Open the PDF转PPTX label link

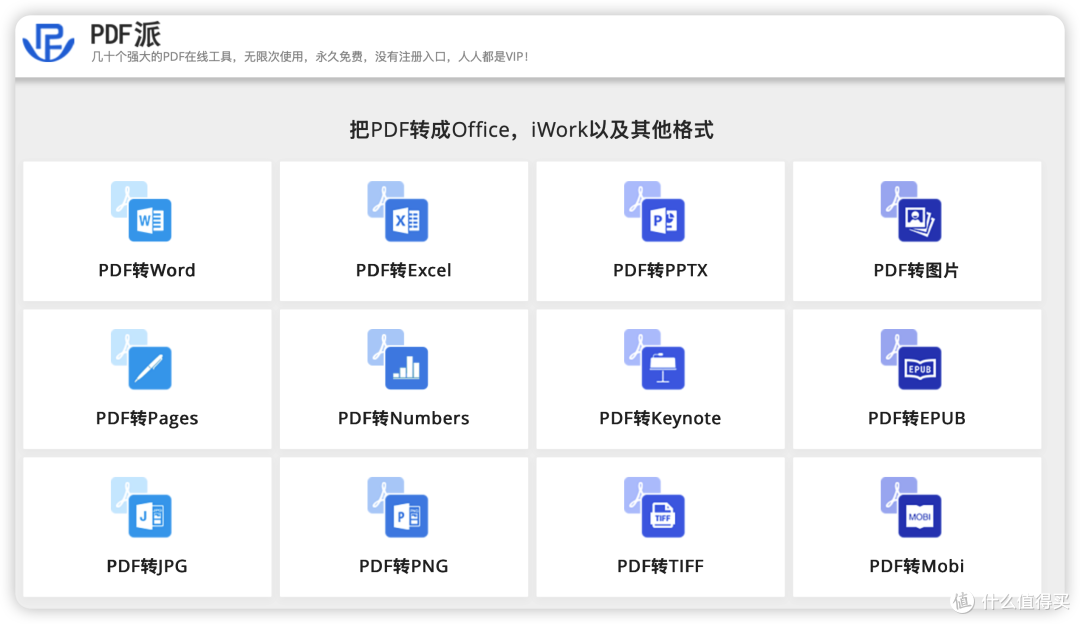click(x=661, y=270)
